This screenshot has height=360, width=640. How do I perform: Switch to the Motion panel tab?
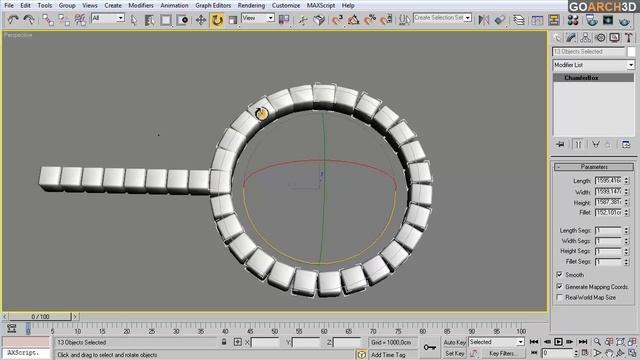tap(600, 38)
